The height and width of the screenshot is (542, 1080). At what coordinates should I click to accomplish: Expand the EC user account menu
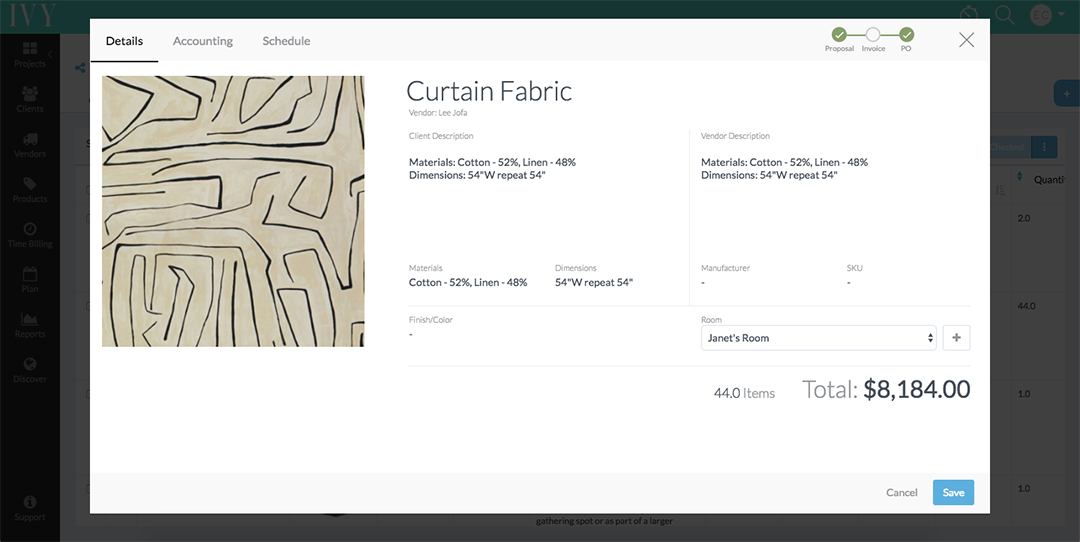(x=1047, y=14)
